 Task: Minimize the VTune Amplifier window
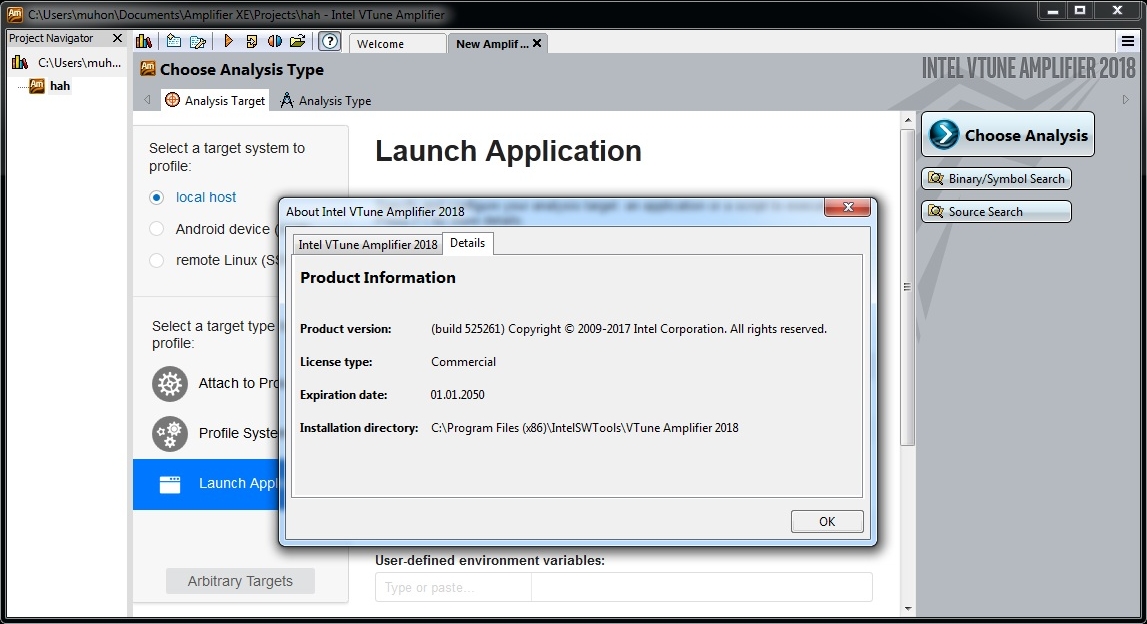coord(1053,11)
